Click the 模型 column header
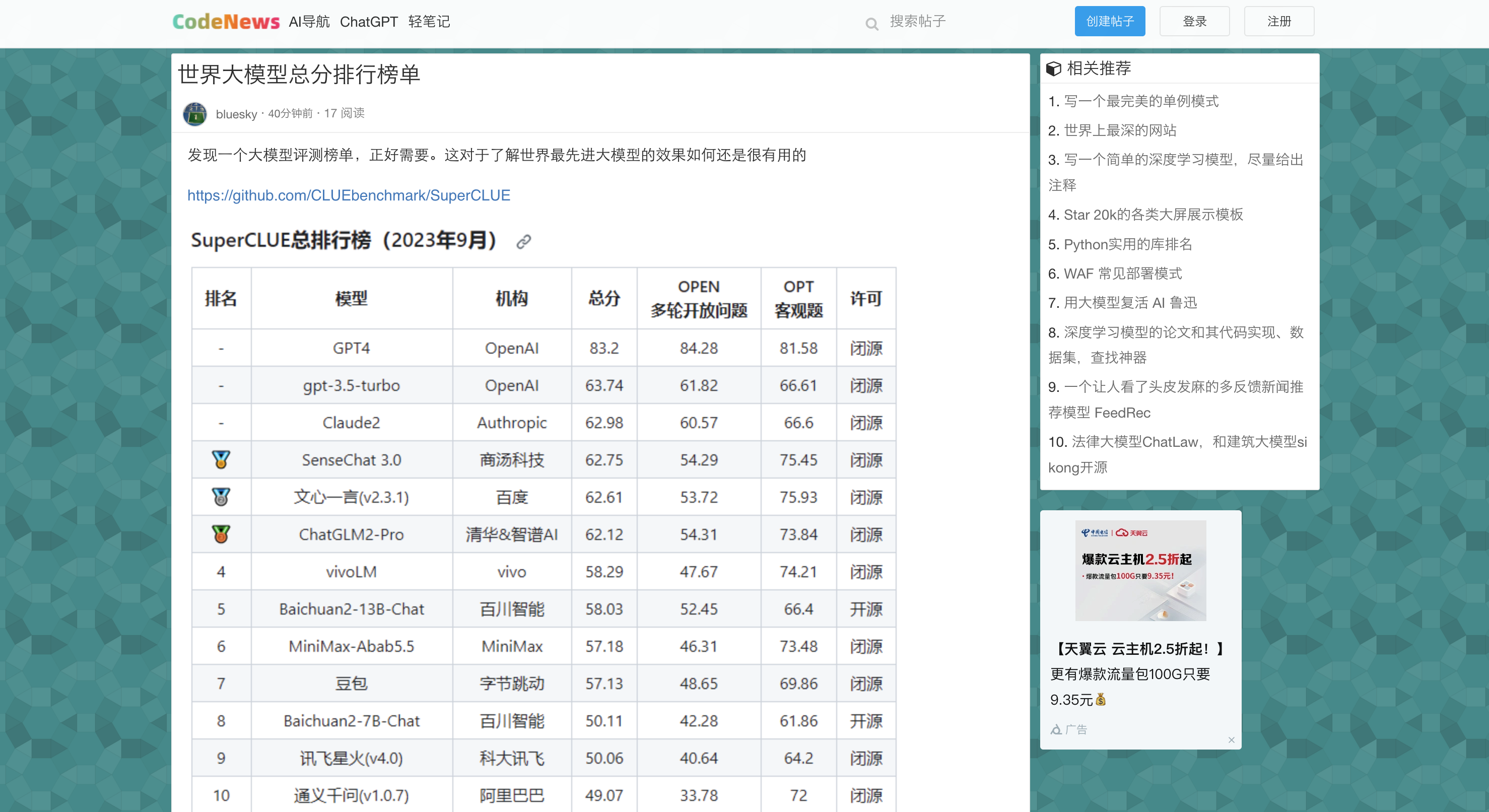The image size is (1489, 812). pyautogui.click(x=351, y=299)
